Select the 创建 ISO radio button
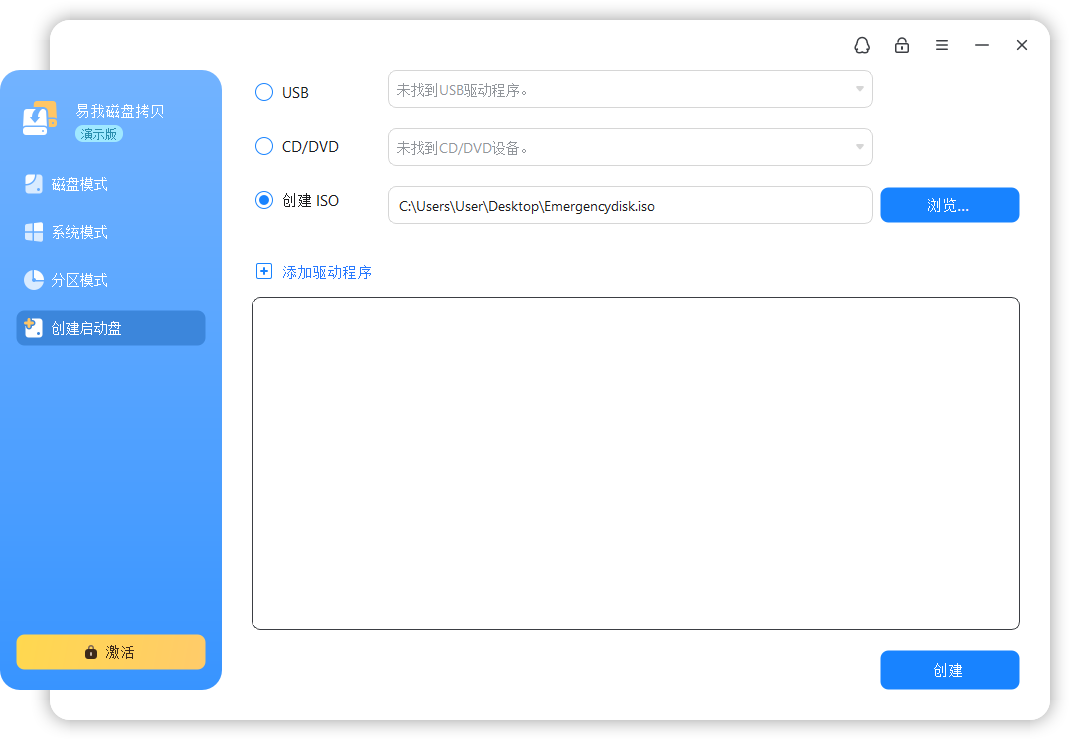Image resolution: width=1070 pixels, height=740 pixels. [263, 200]
